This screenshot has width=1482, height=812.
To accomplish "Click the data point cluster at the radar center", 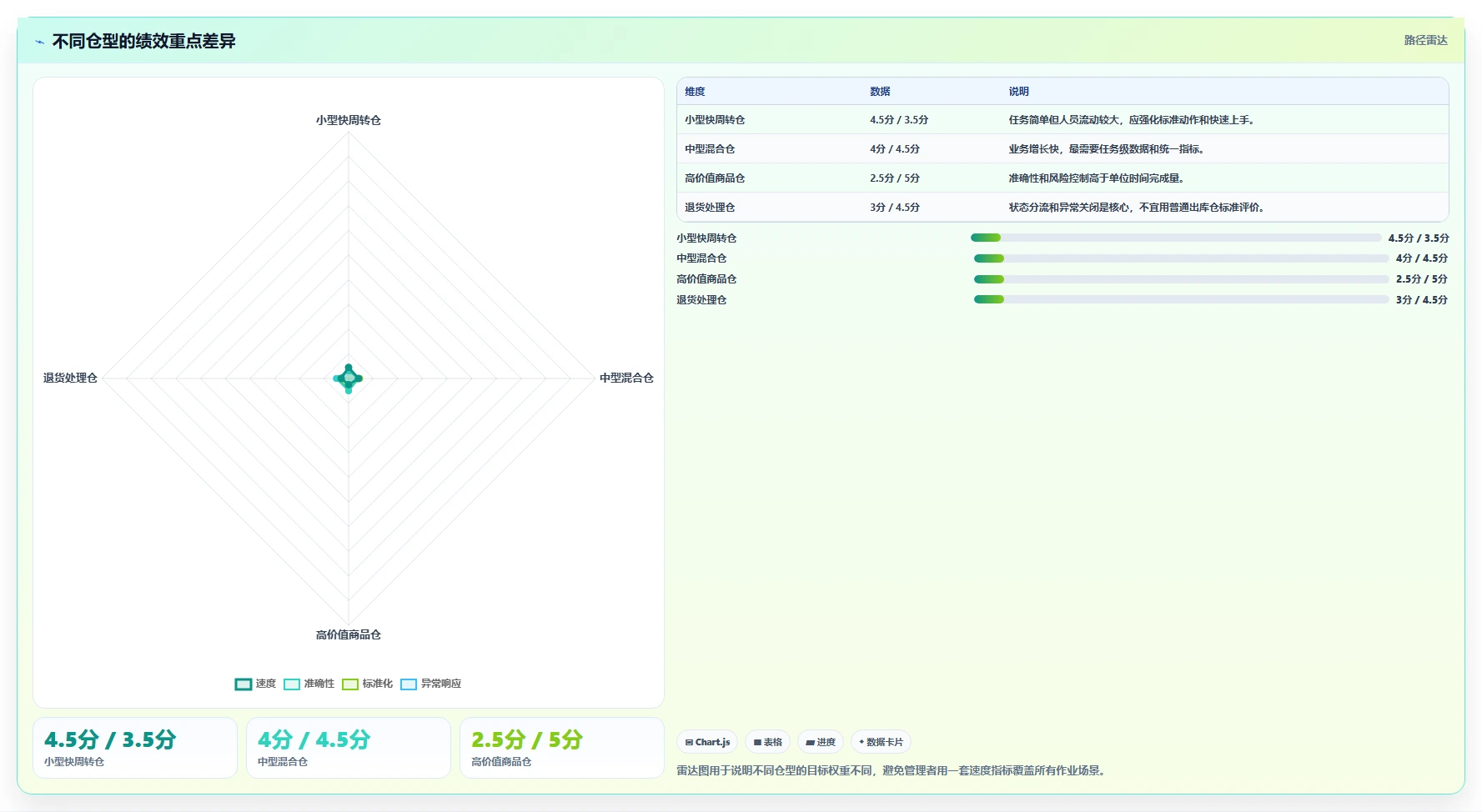I will click(x=349, y=378).
